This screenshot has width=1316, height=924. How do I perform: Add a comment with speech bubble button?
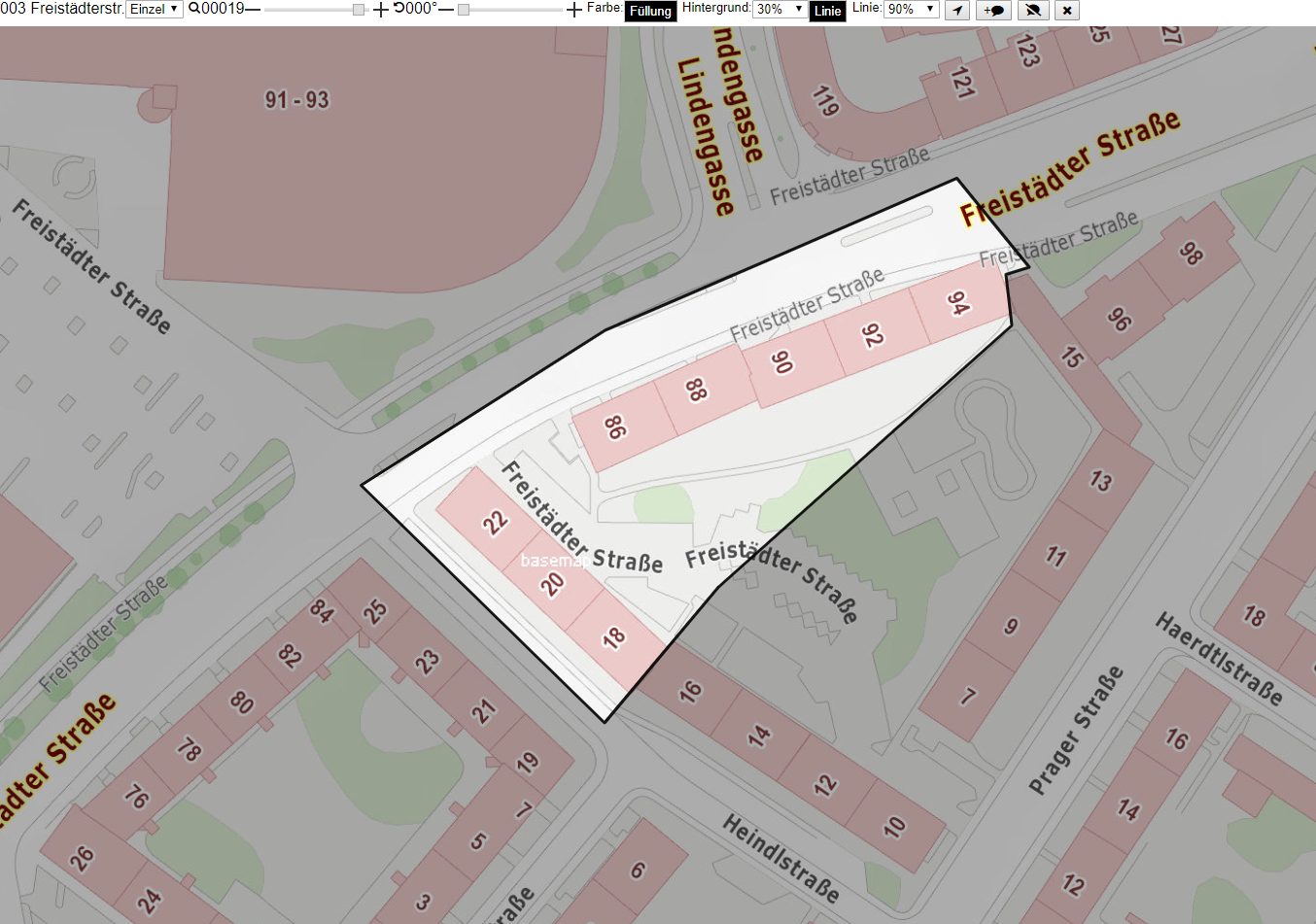point(993,10)
